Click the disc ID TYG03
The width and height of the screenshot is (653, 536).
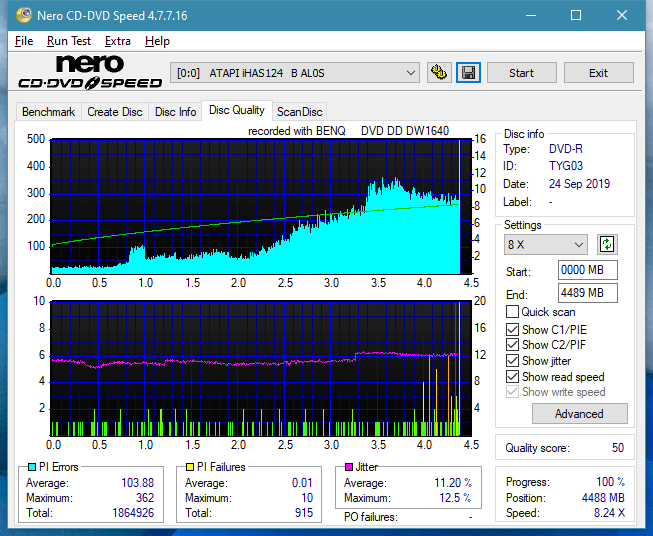[x=566, y=166]
